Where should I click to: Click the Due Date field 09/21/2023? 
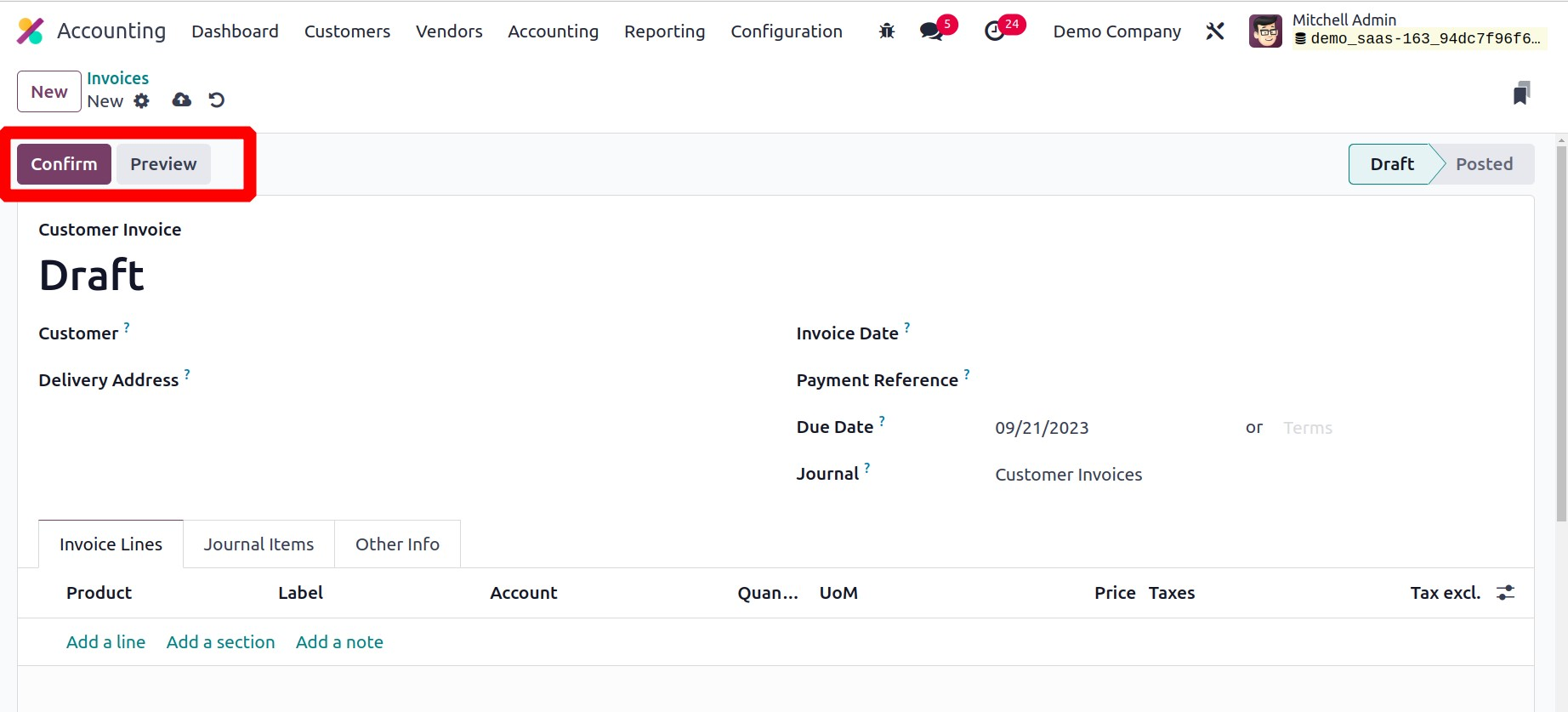(x=1042, y=428)
